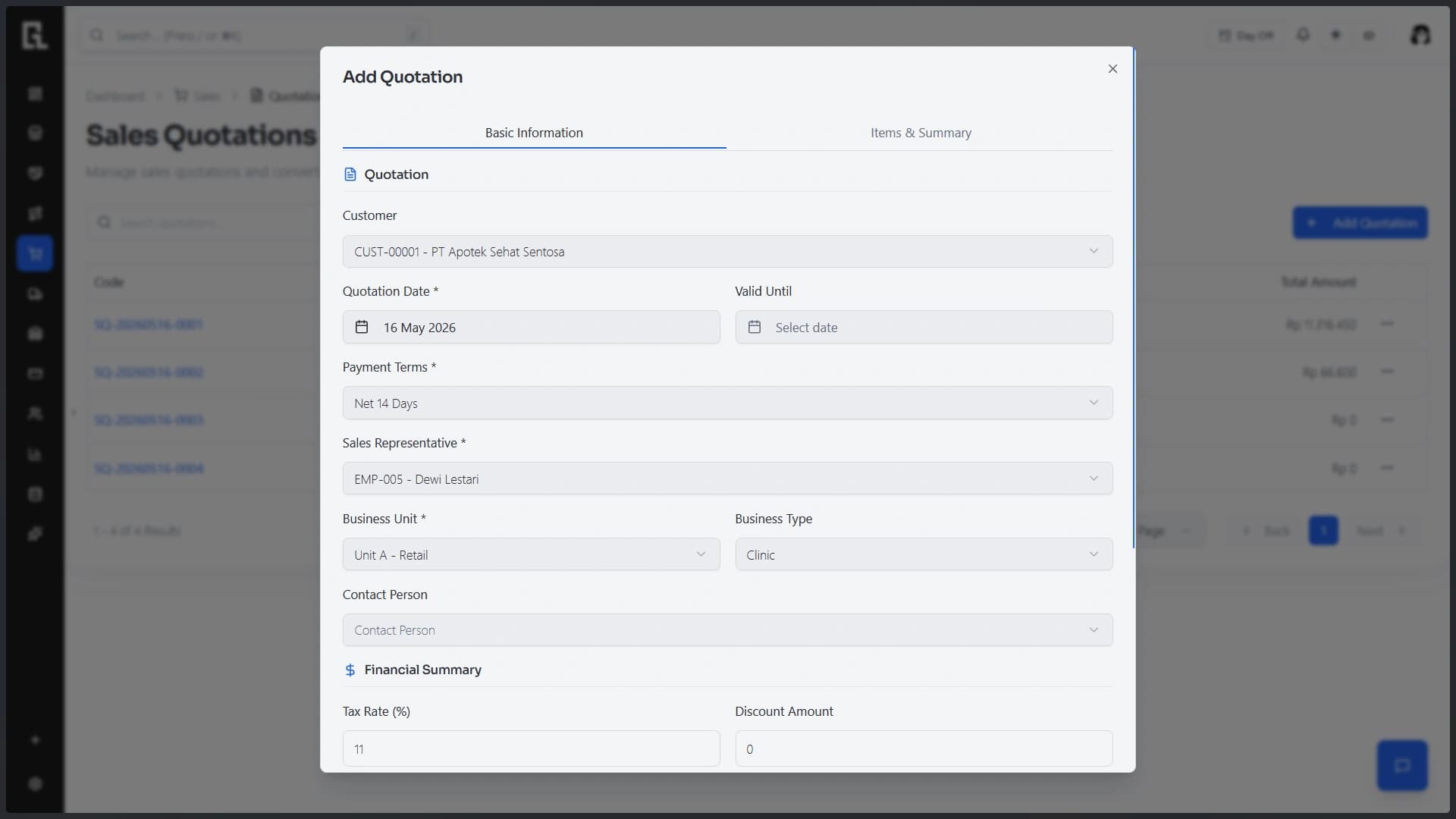The width and height of the screenshot is (1456, 819).
Task: Open row actions for fourth quotation
Action: tap(1387, 468)
